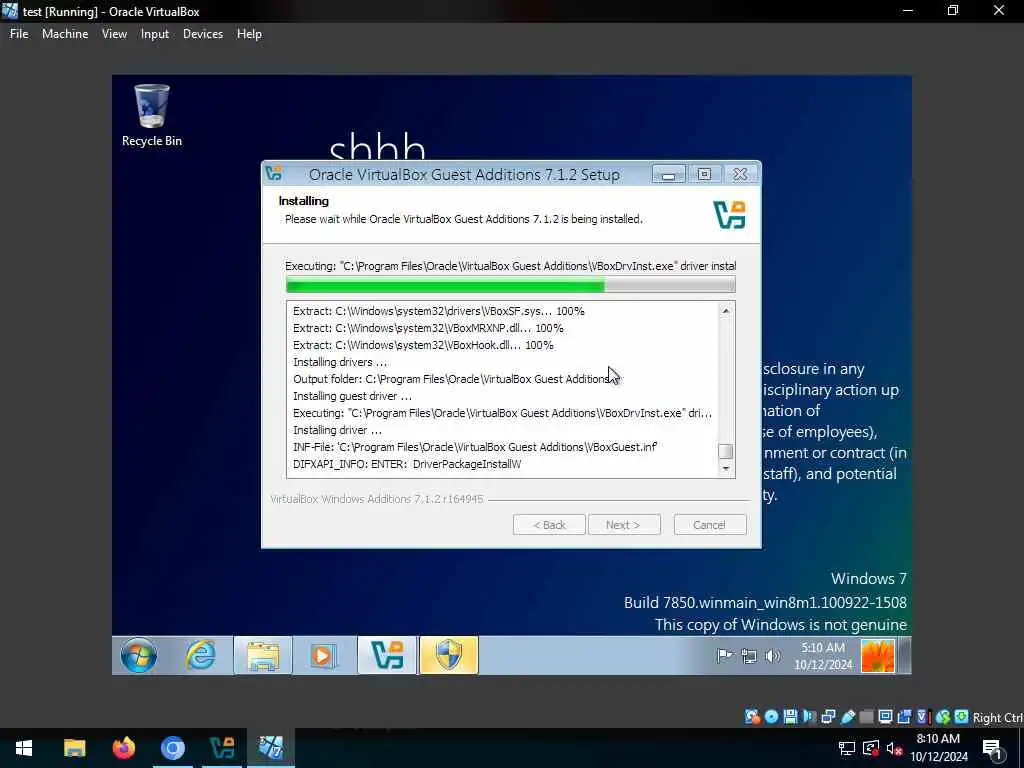Image resolution: width=1024 pixels, height=768 pixels.
Task: Select the 'Installing drivers ...' log line
Action: [340, 362]
